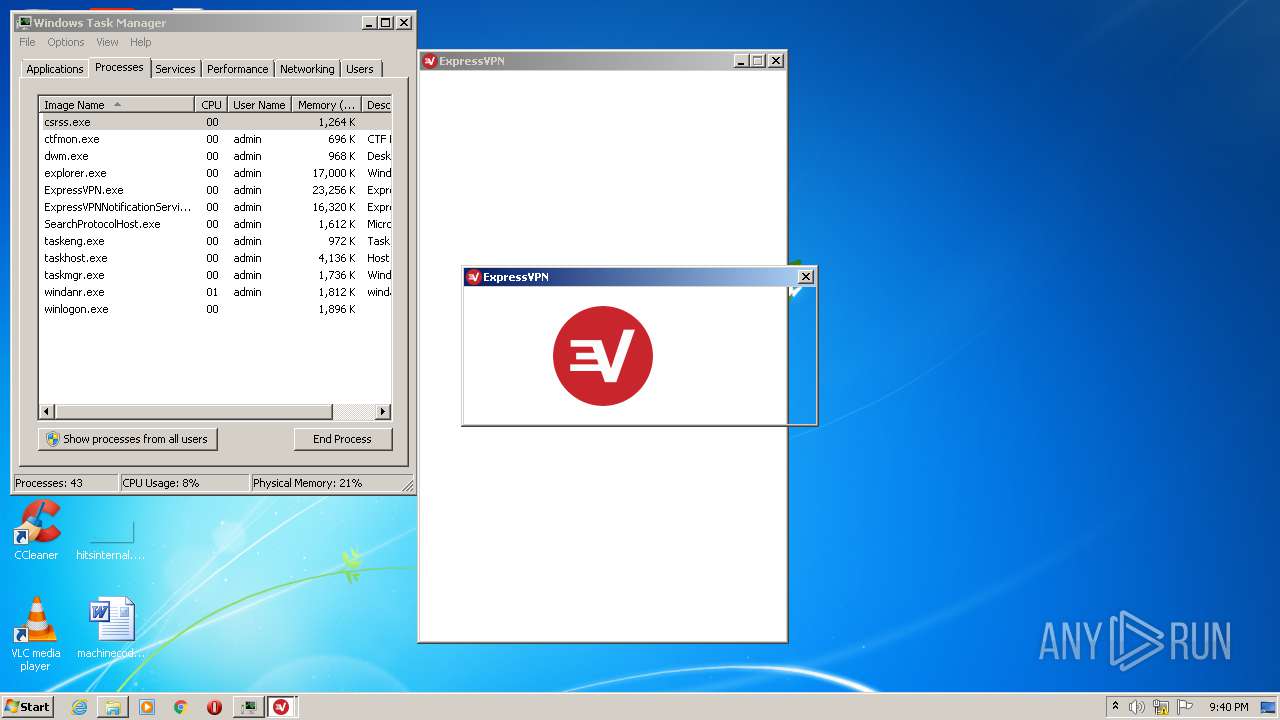Click the large ExpressVPN window title icon
This screenshot has height=720, width=1280.
tap(429, 61)
